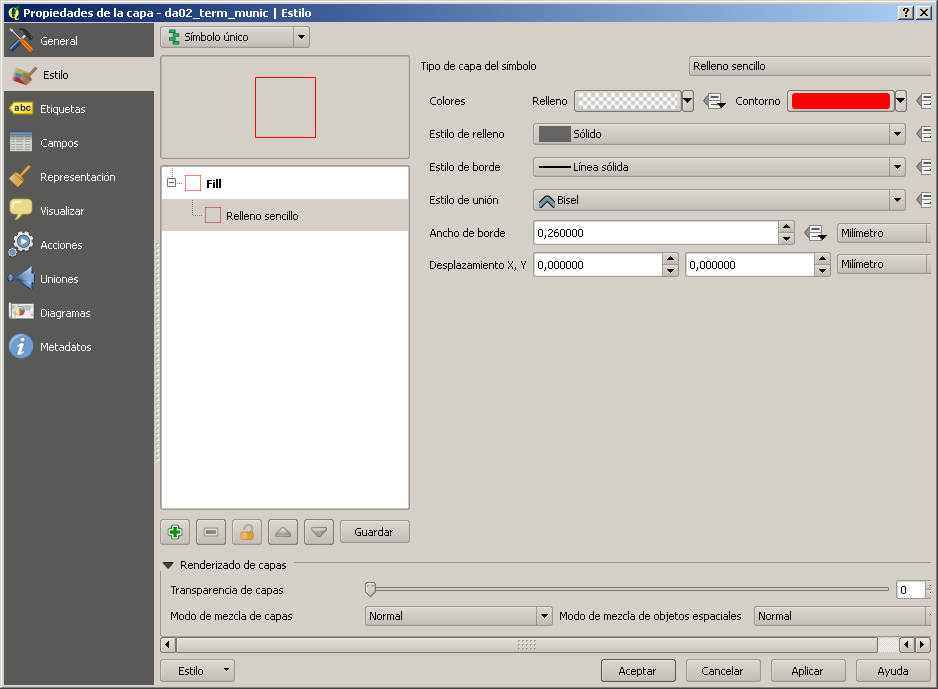Show the Metadatos tab
The width and height of the screenshot is (938, 689).
pyautogui.click(x=79, y=347)
